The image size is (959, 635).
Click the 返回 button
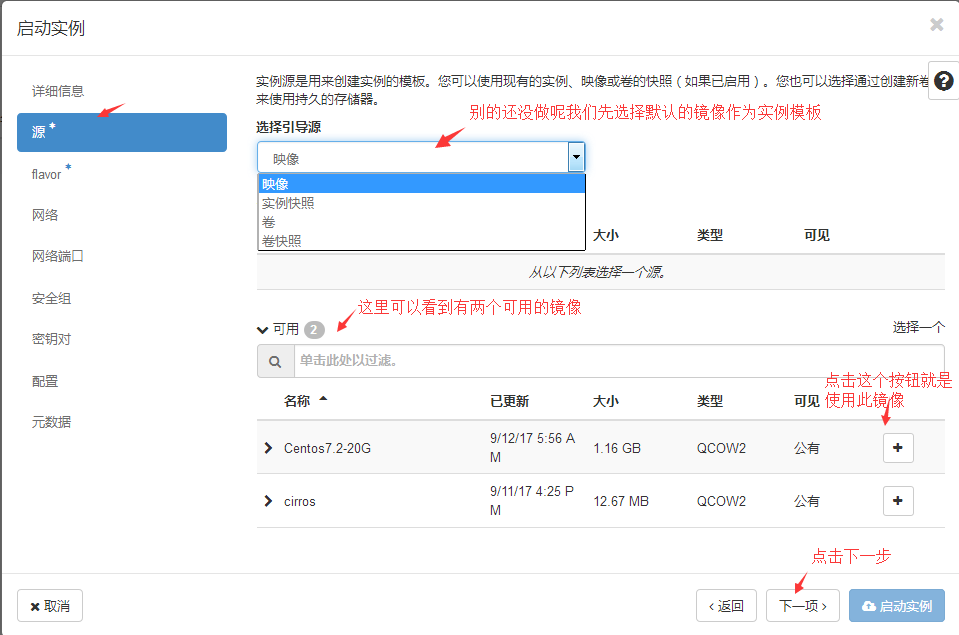[726, 605]
